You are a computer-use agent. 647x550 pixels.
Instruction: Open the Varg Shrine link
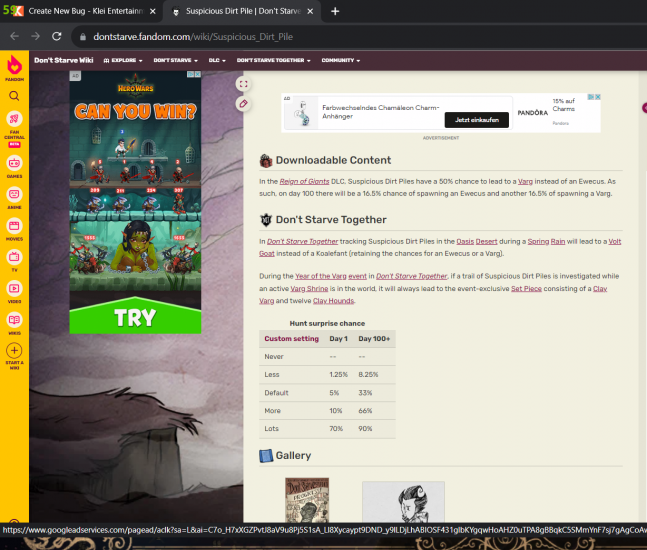point(309,288)
